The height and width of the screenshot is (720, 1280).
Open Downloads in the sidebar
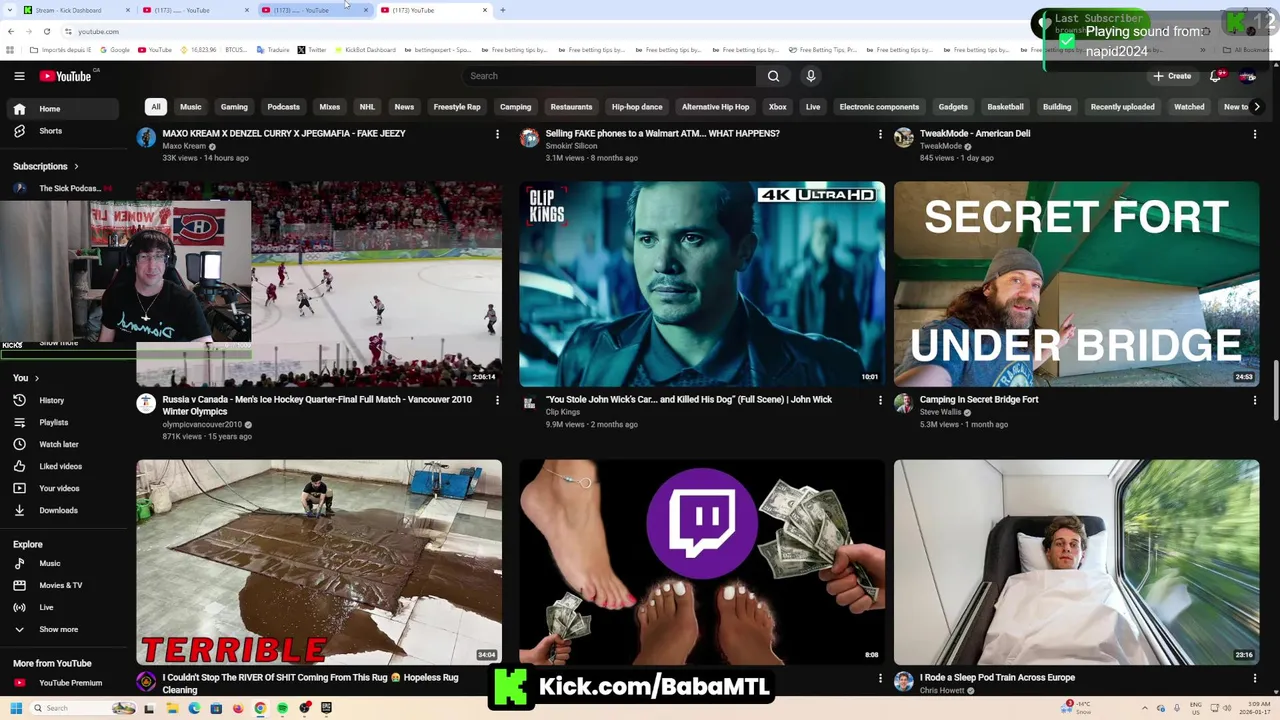tap(64, 510)
